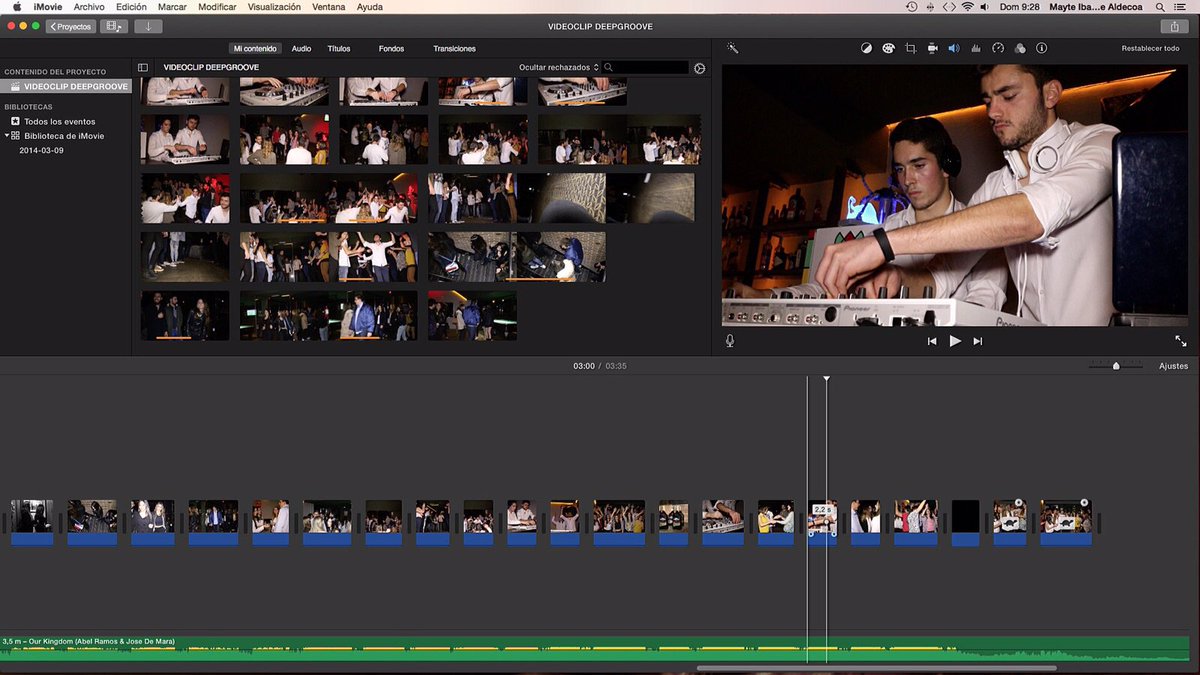
Task: Select VIDEOCLIP DEEPGROOVE in project content sidebar
Action: point(66,87)
